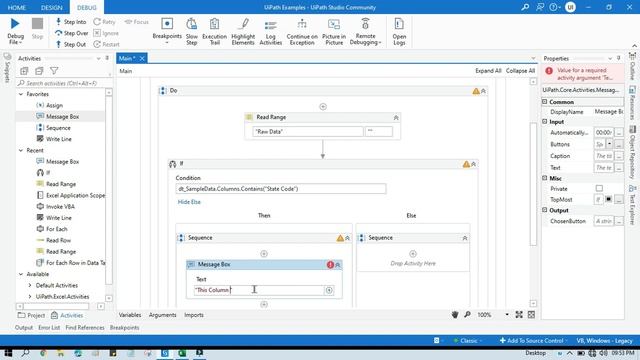Screen dimensions: 640x360
Task: Click the If Condition field
Action: (281, 189)
